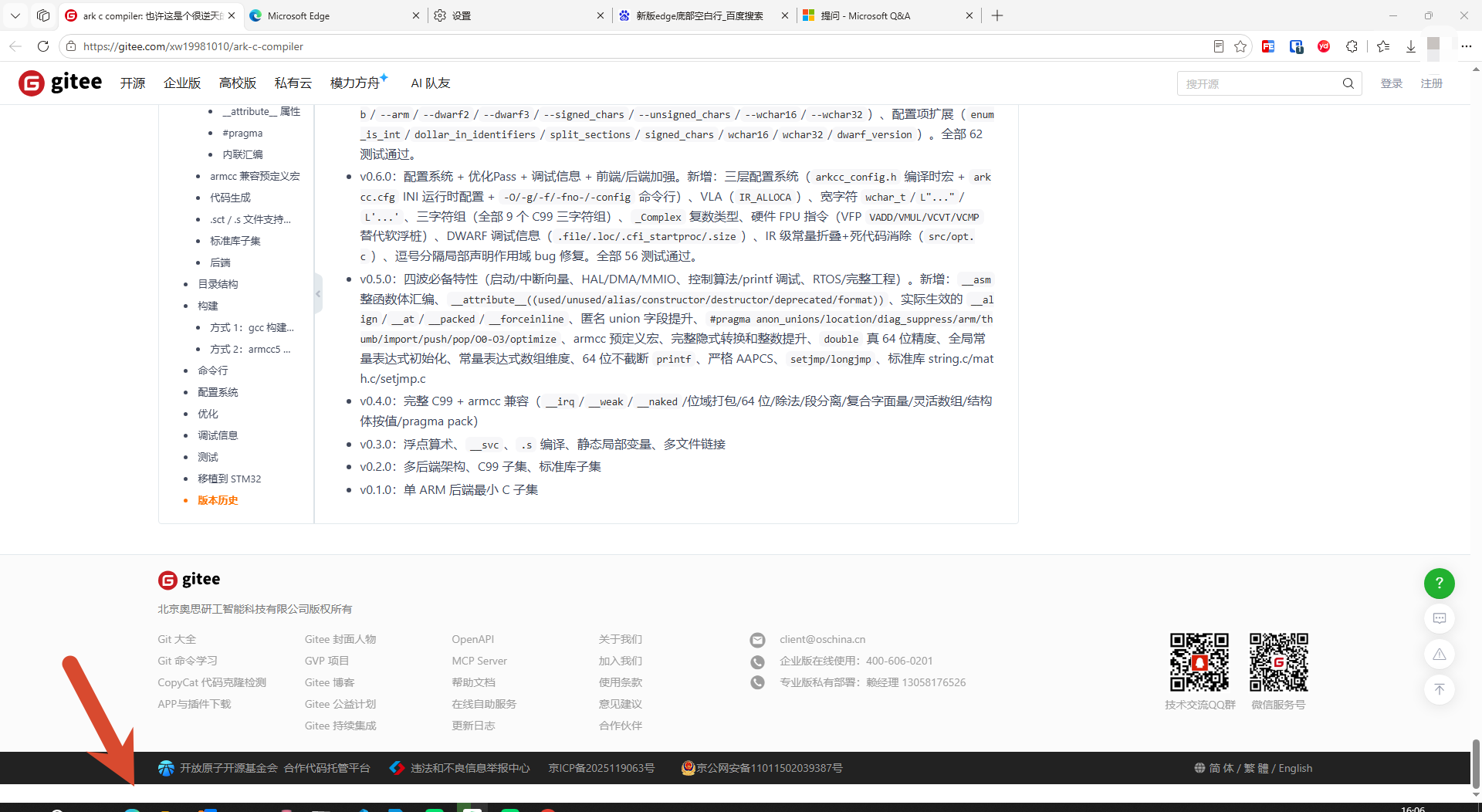Click the back-to-top arrow button

coord(1439,689)
